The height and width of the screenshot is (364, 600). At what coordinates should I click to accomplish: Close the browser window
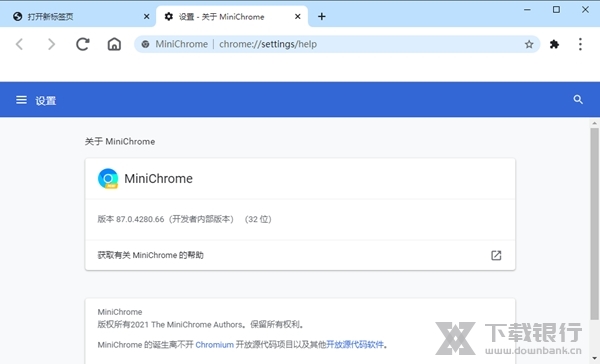coord(585,10)
